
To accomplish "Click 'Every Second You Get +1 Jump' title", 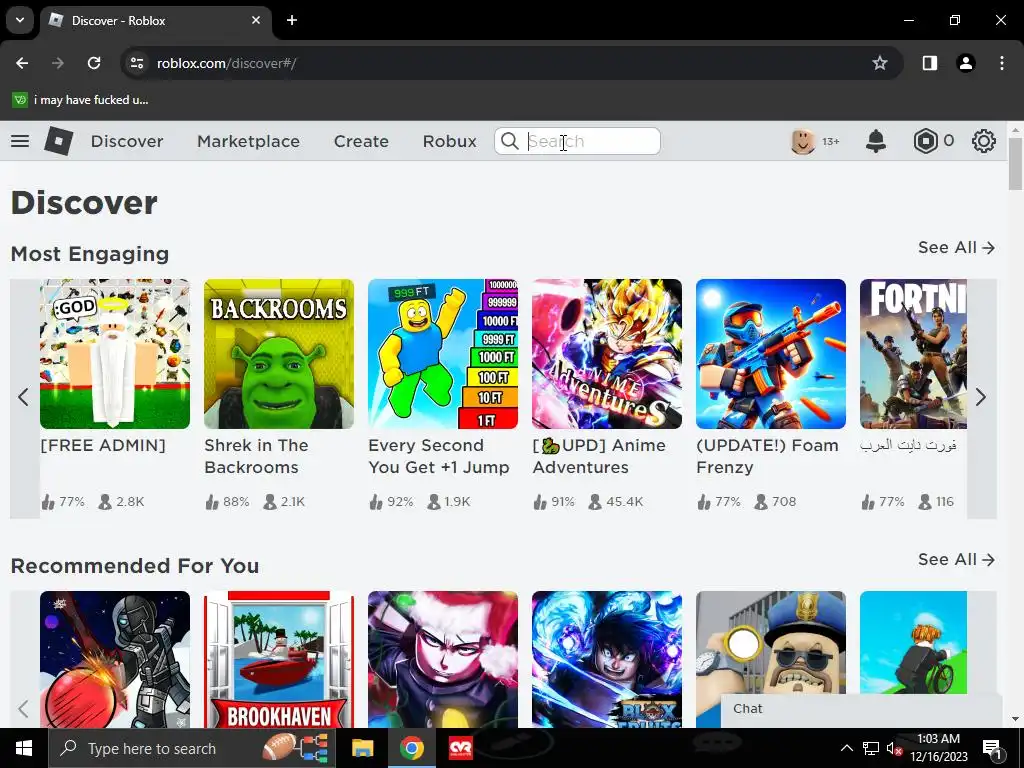I will [x=439, y=456].
